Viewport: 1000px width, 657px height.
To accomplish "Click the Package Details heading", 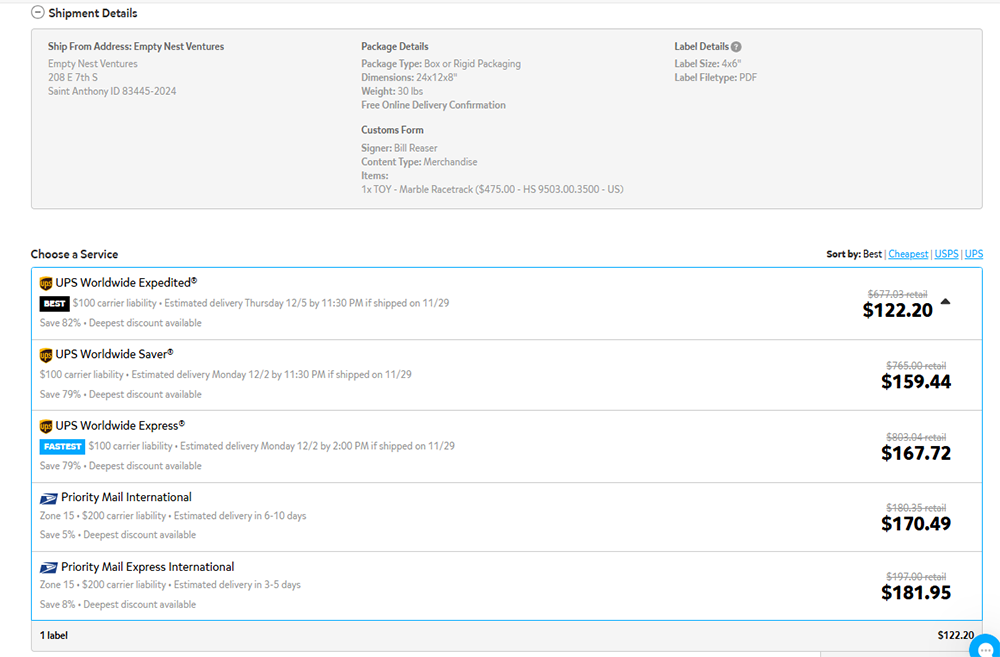I will (x=395, y=47).
